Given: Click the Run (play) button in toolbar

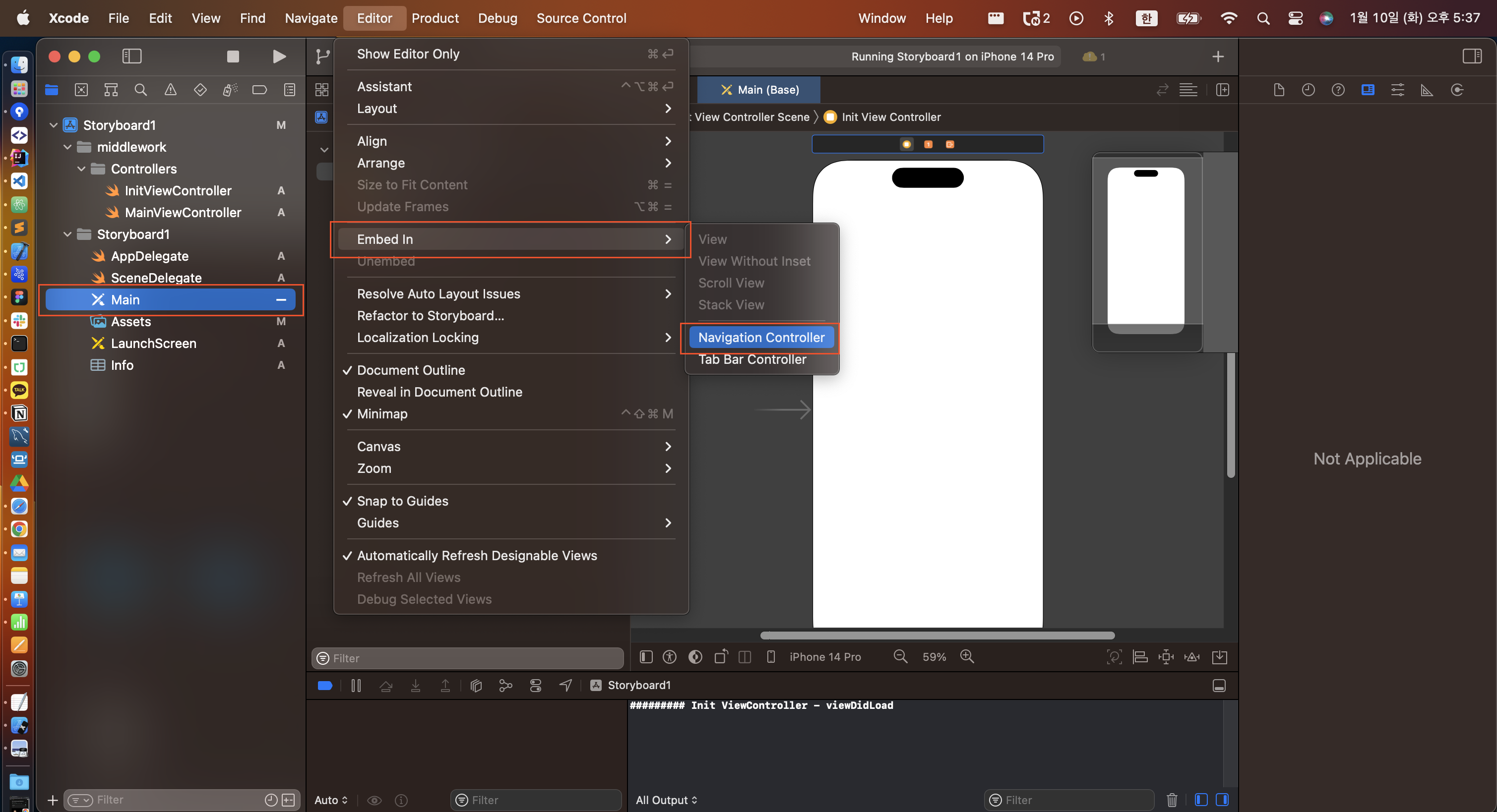Looking at the screenshot, I should coord(279,57).
